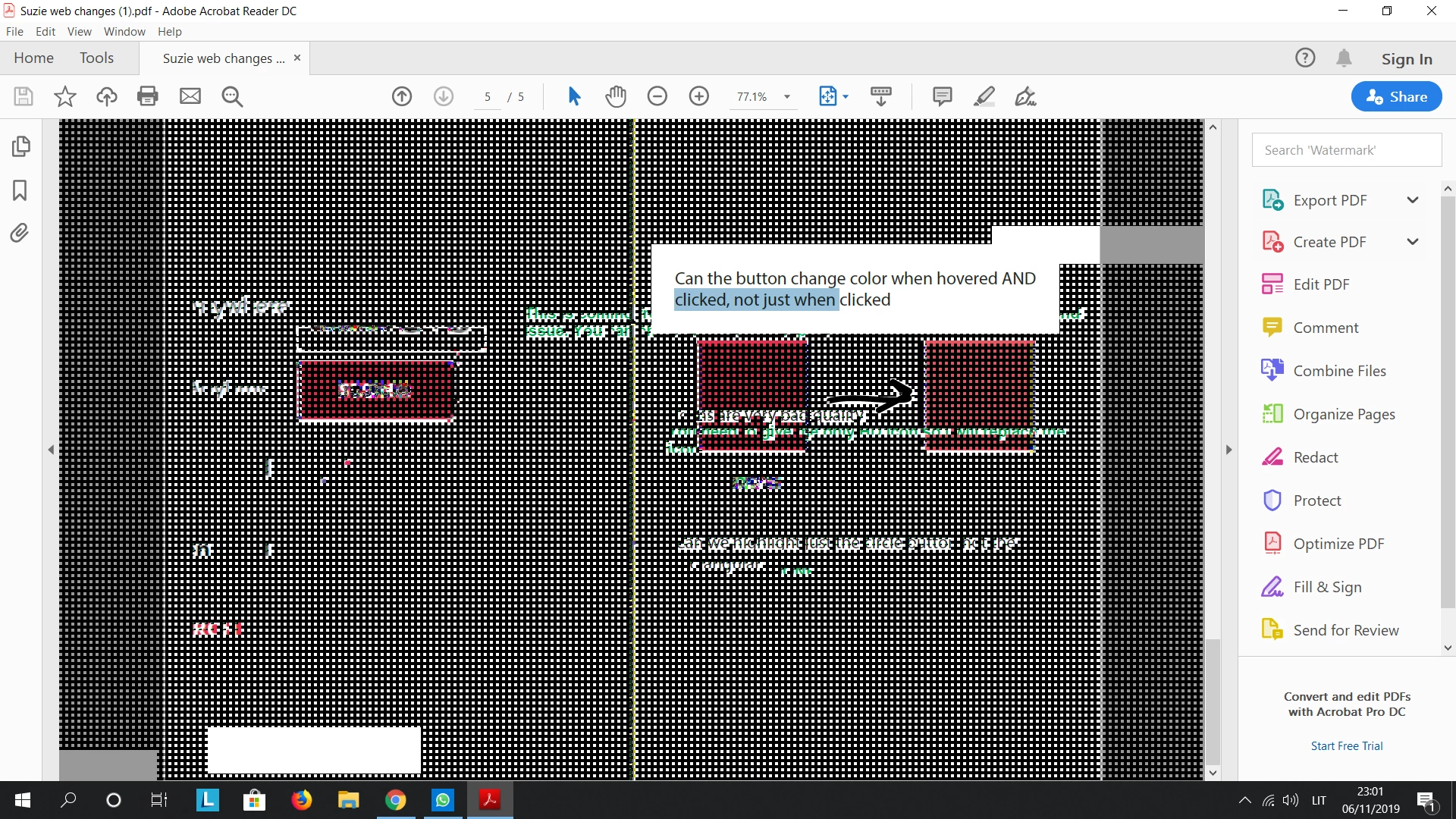Screen dimensions: 1456x819
Task: Select the hand pan tool
Action: tap(616, 96)
